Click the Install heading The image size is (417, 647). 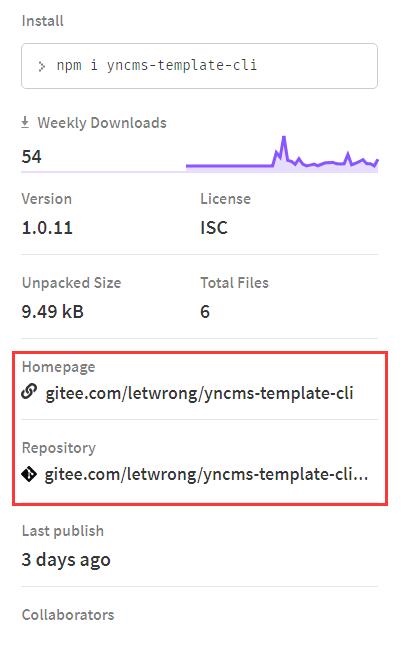[42, 21]
